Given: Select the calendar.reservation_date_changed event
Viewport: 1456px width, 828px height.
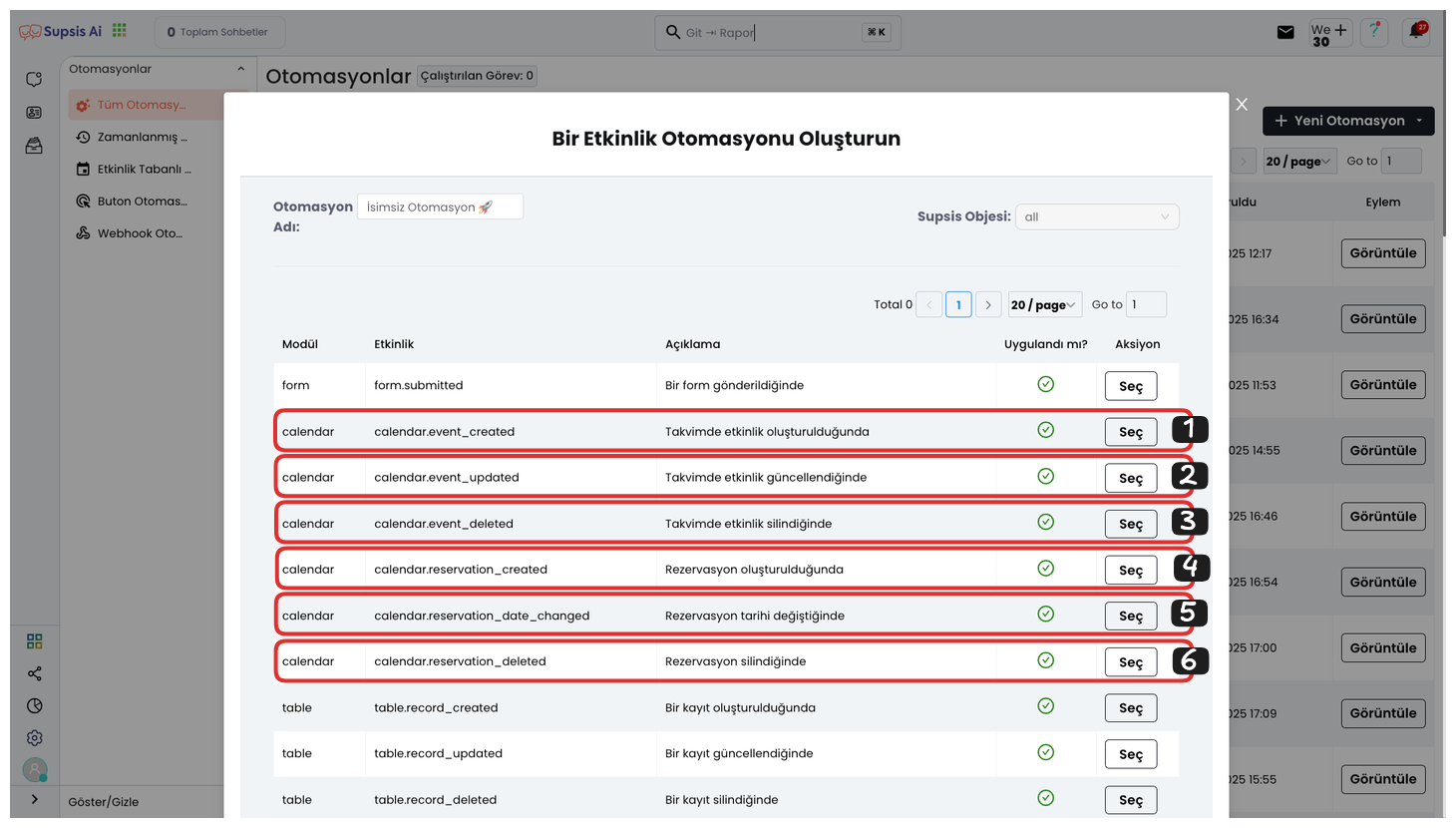Looking at the screenshot, I should [x=1131, y=616].
